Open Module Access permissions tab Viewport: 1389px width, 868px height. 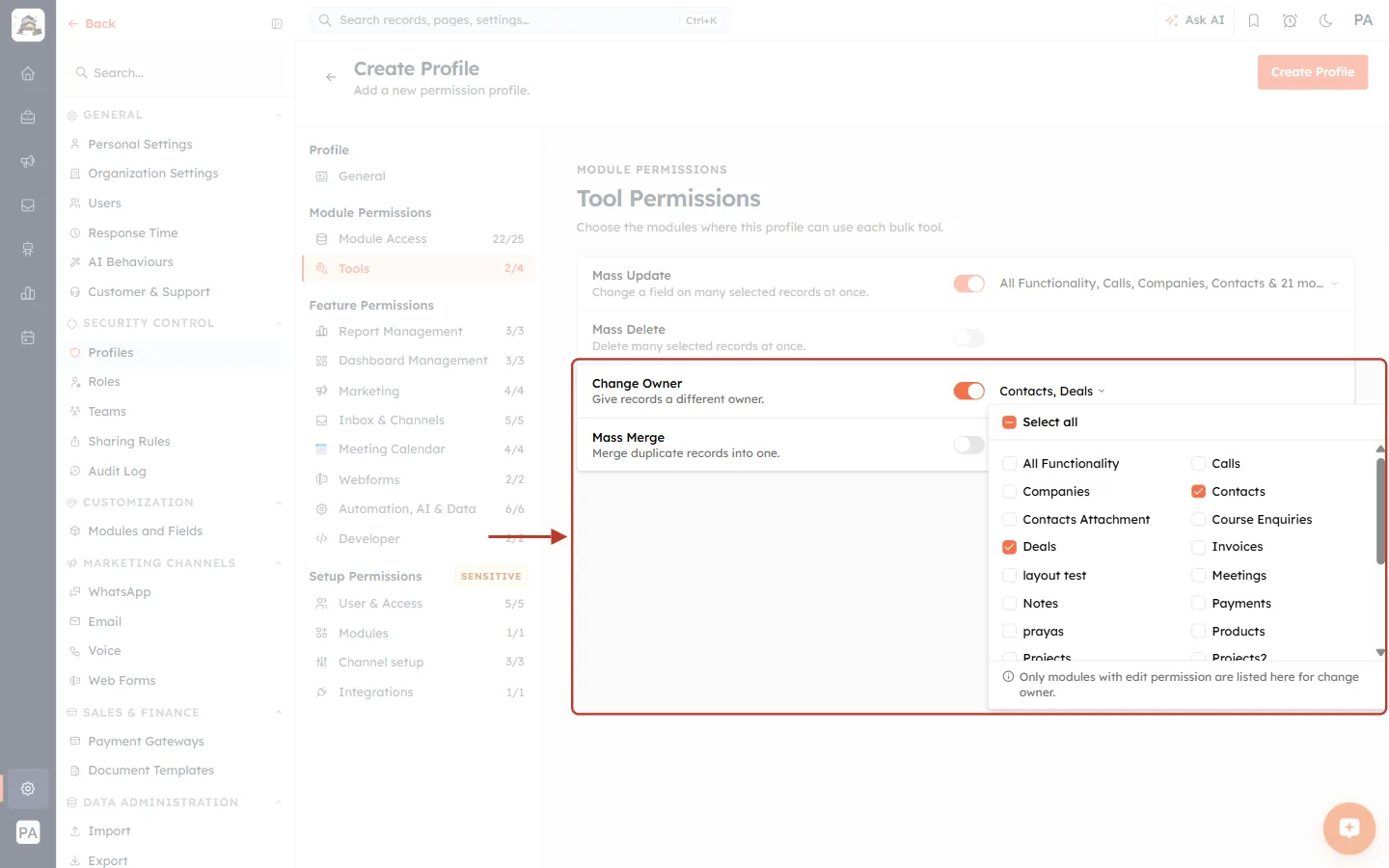pyautogui.click(x=419, y=239)
